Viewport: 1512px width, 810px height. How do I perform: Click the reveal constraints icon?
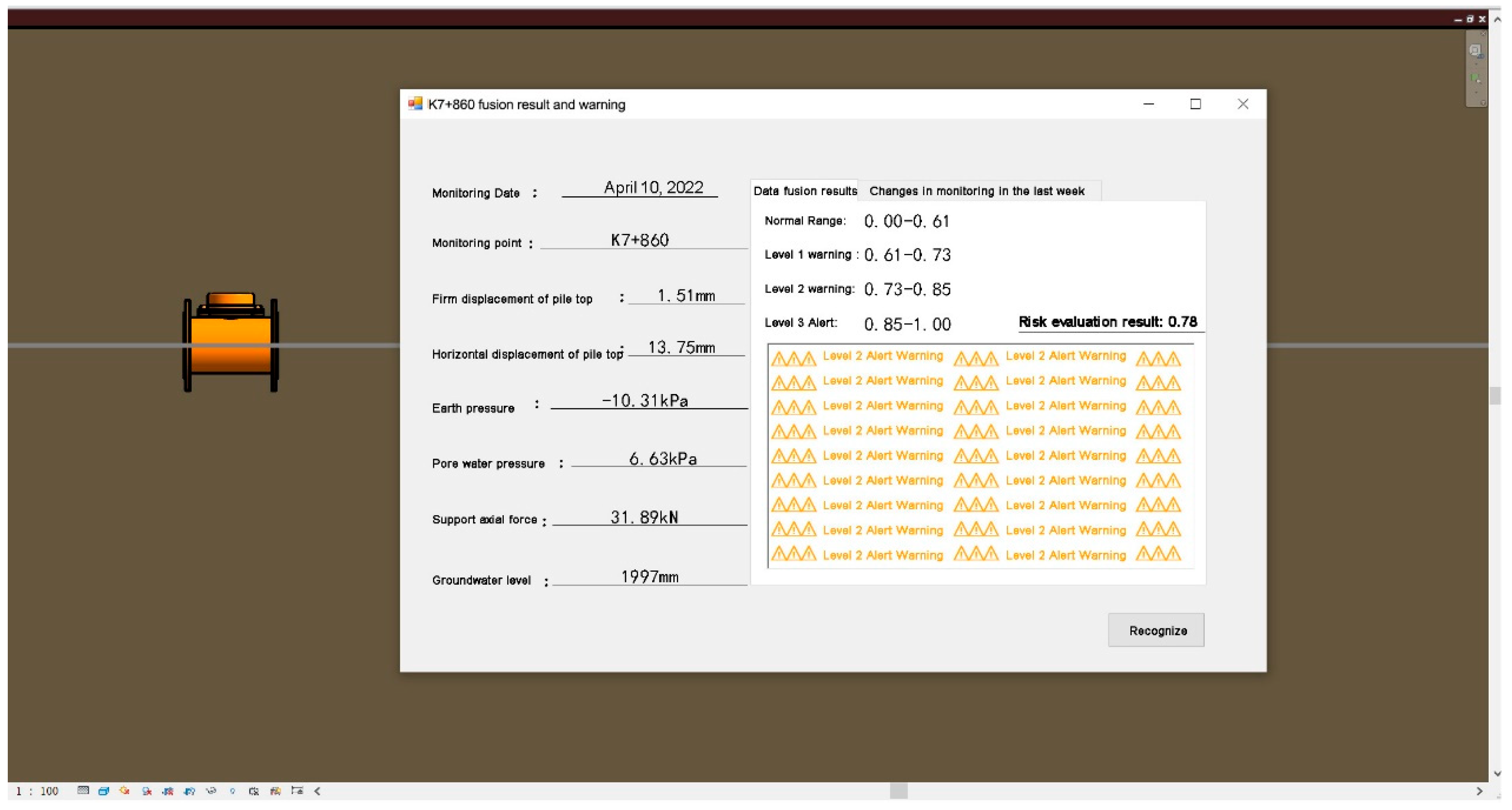tap(297, 791)
